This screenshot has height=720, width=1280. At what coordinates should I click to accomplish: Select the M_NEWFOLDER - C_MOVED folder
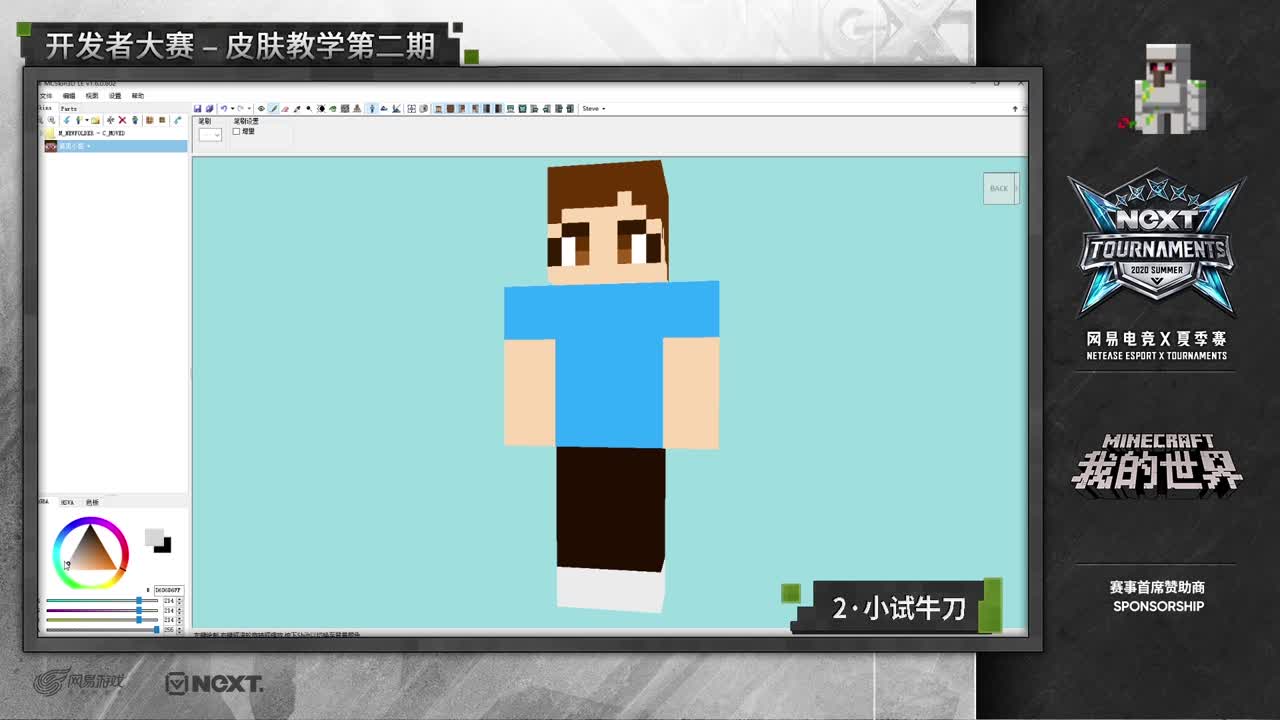click(x=91, y=133)
